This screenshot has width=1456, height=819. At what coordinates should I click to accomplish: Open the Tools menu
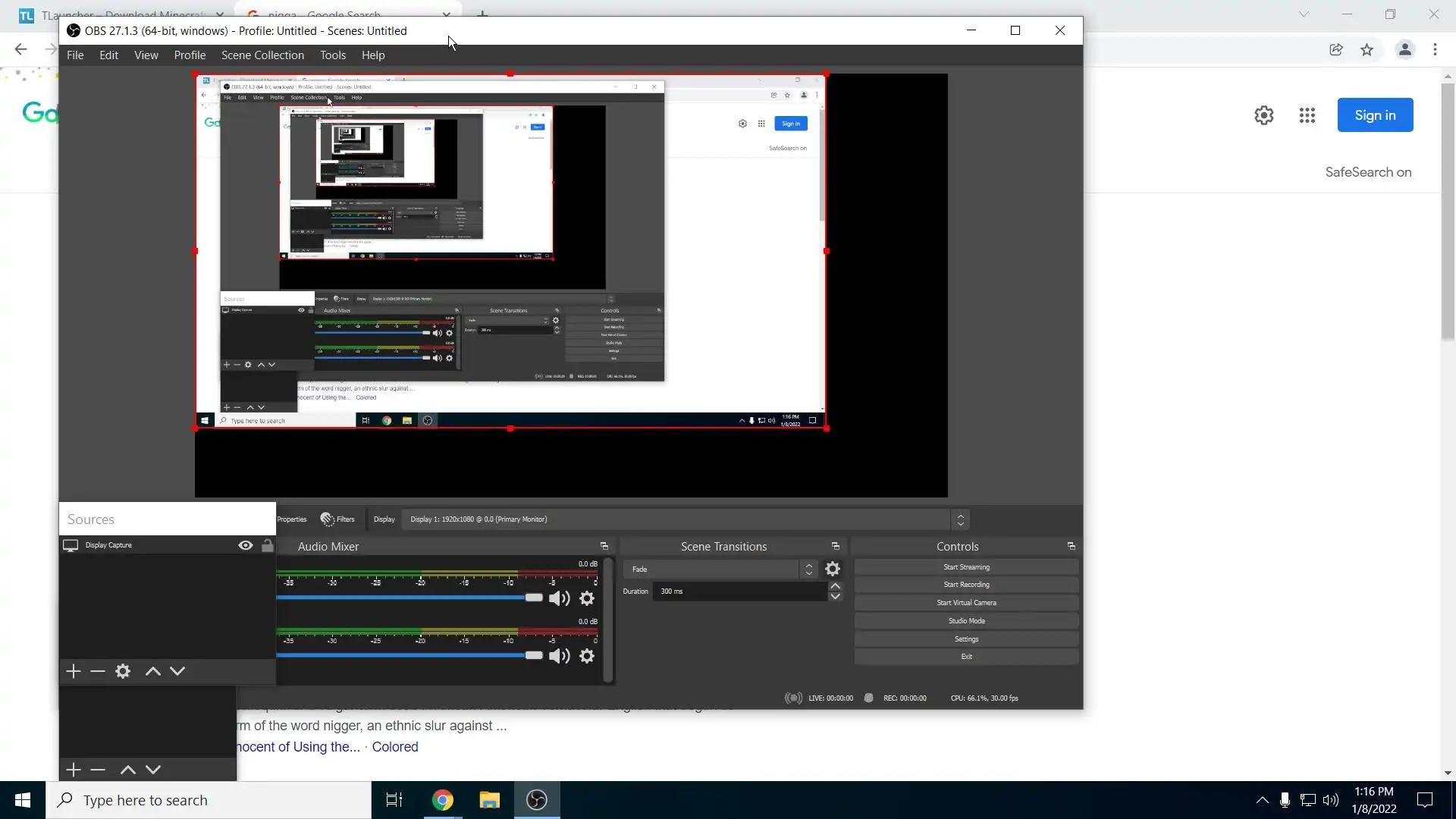tap(333, 55)
